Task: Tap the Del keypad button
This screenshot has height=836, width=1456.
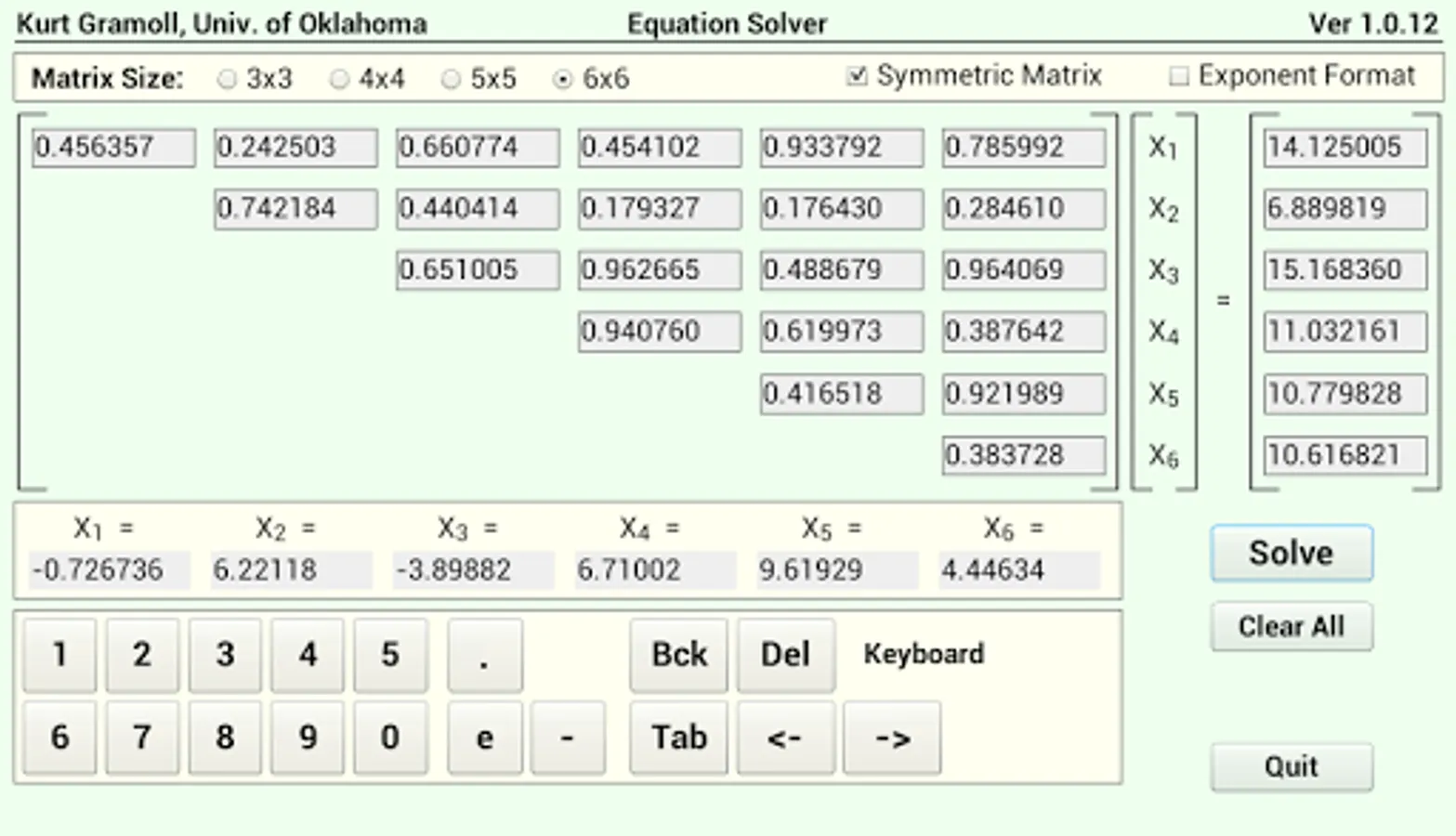Action: (x=786, y=656)
